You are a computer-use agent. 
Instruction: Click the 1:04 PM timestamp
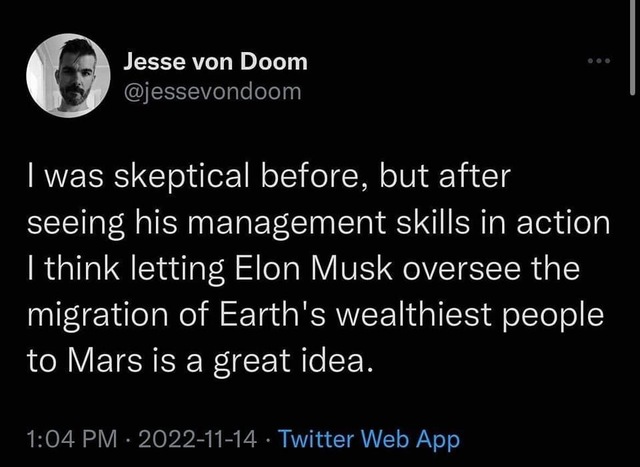pos(72,439)
